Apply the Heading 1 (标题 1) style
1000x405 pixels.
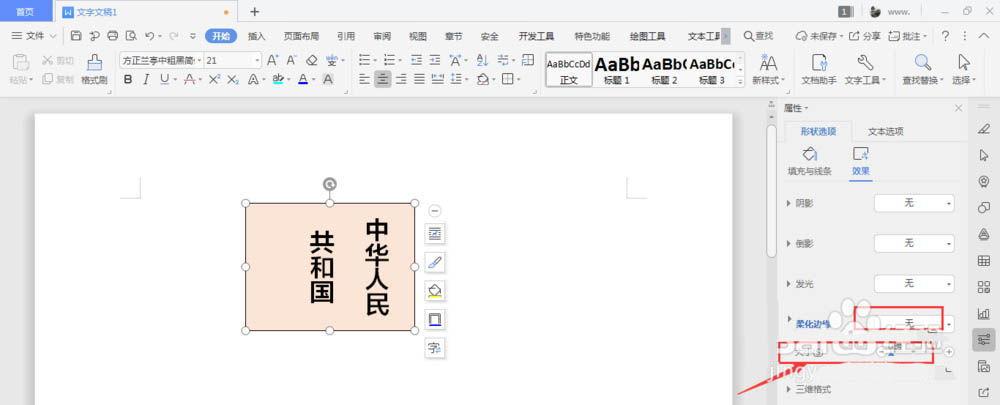pyautogui.click(x=615, y=70)
